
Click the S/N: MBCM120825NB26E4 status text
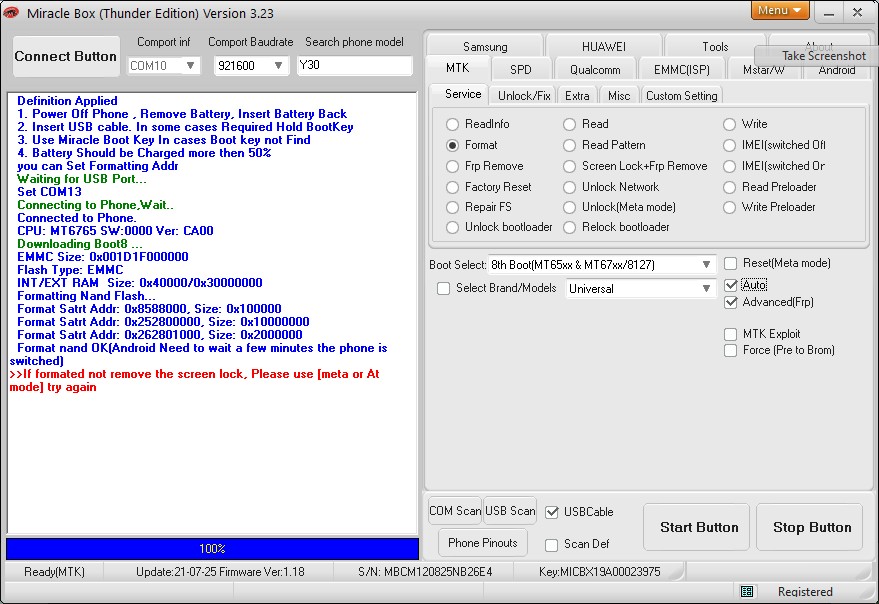[x=425, y=572]
